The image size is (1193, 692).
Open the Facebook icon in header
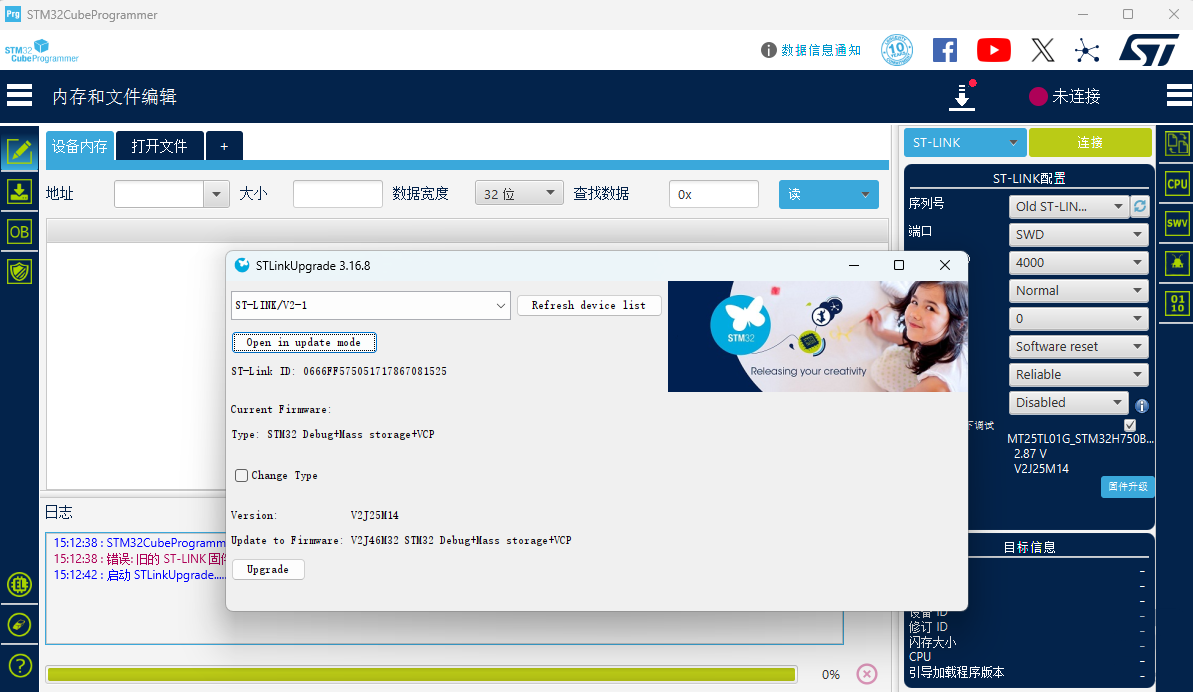(945, 50)
